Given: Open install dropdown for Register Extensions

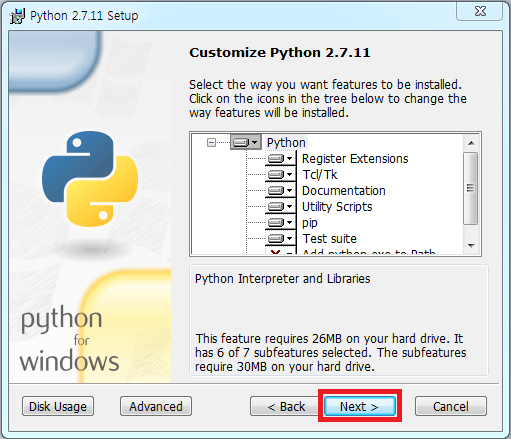Looking at the screenshot, I should [280, 158].
